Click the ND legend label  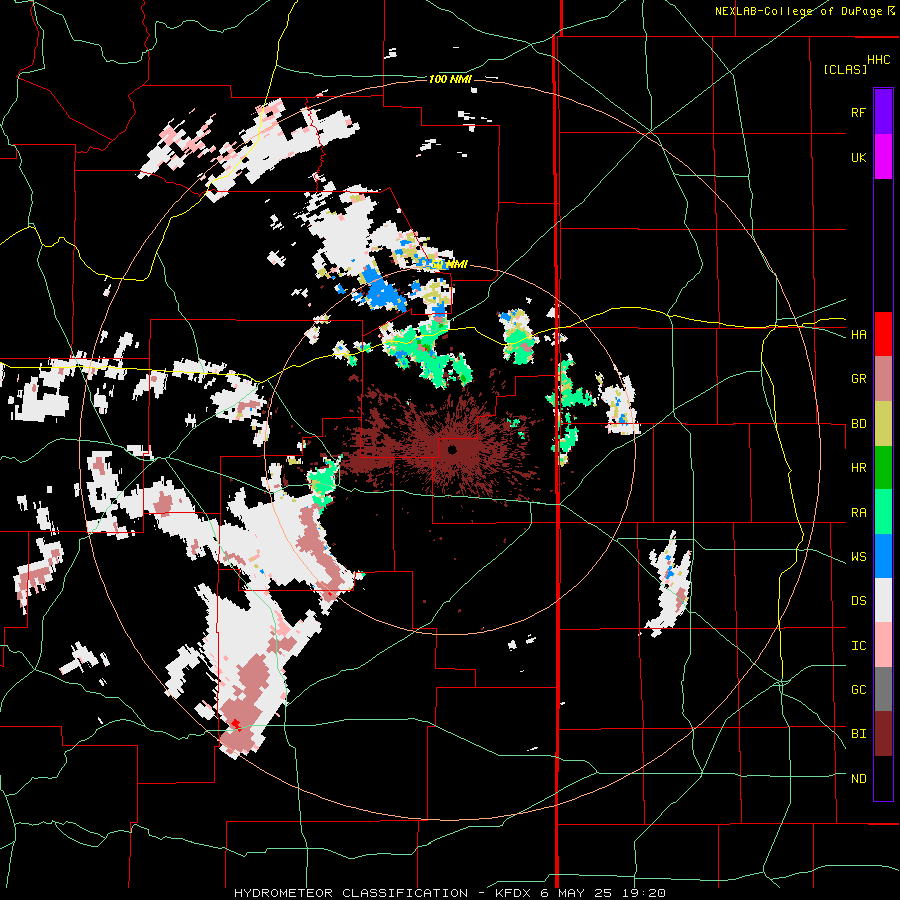(x=858, y=779)
